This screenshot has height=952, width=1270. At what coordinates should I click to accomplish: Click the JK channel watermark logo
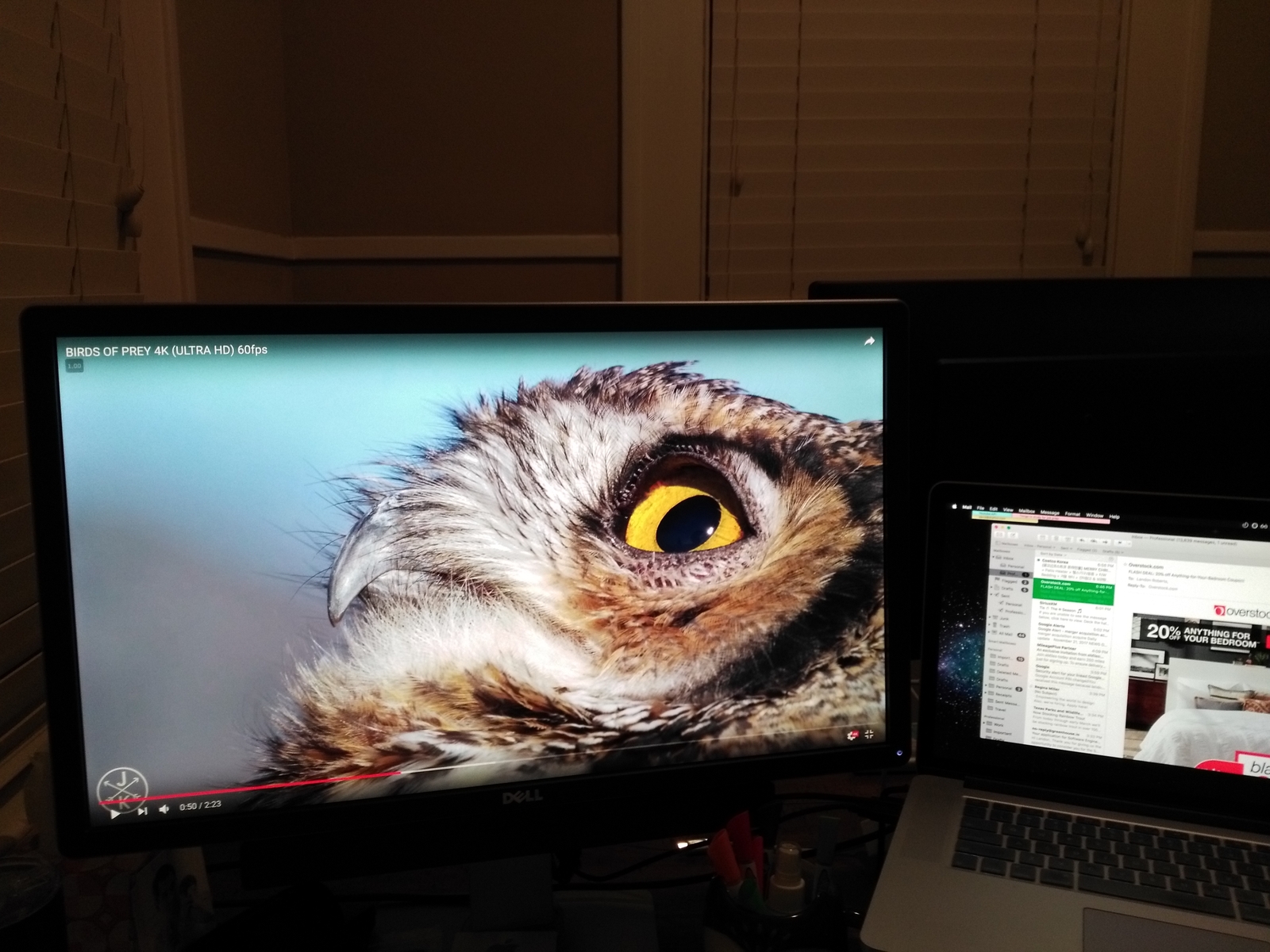121,789
